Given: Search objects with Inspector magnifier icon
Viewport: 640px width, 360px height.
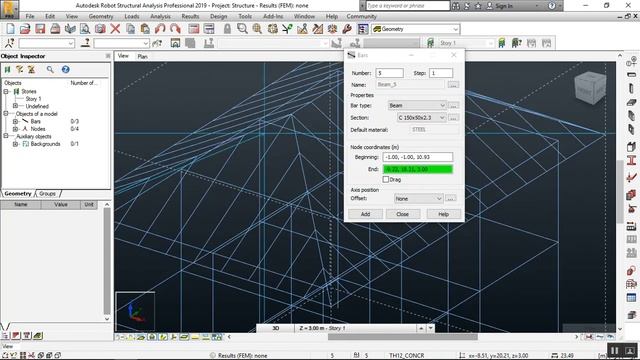Looking at the screenshot, I should point(50,69).
